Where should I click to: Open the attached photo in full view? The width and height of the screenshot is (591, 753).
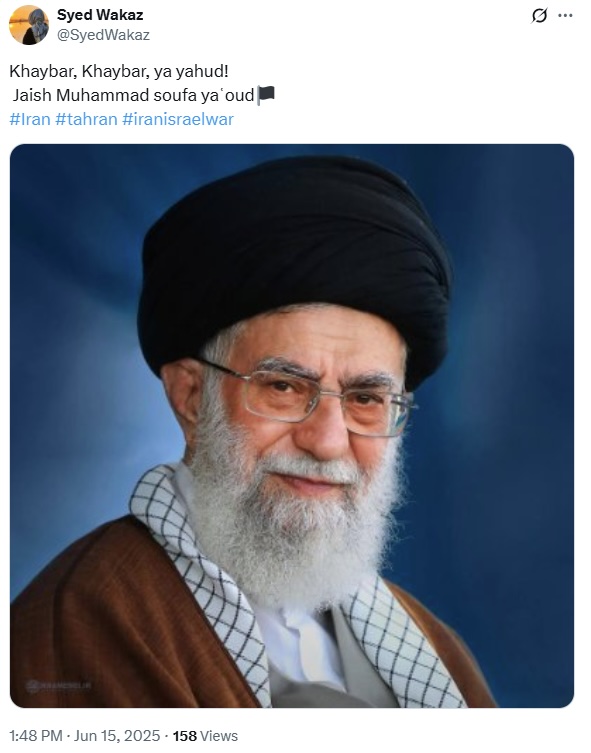292,426
